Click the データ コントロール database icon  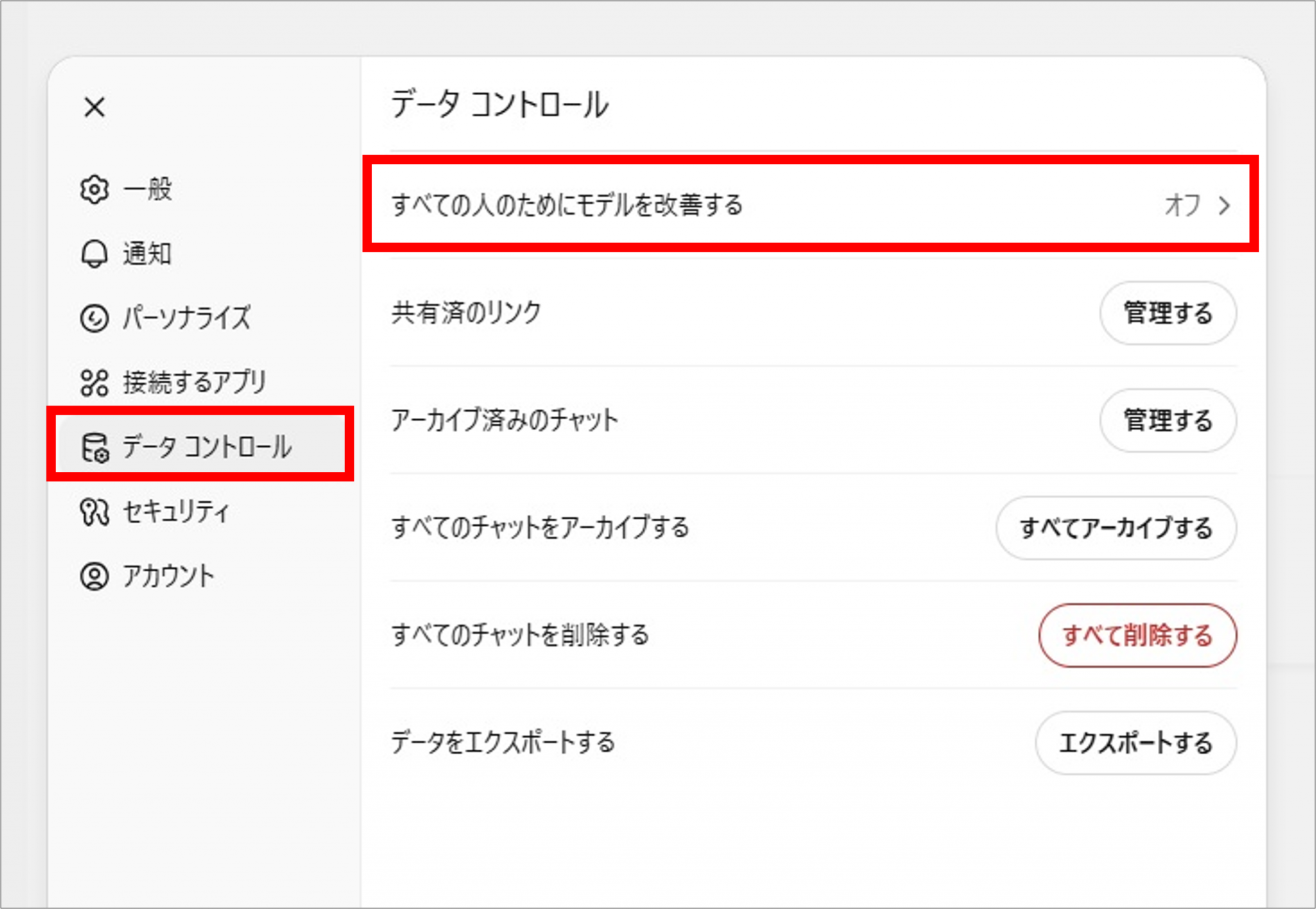pos(94,447)
